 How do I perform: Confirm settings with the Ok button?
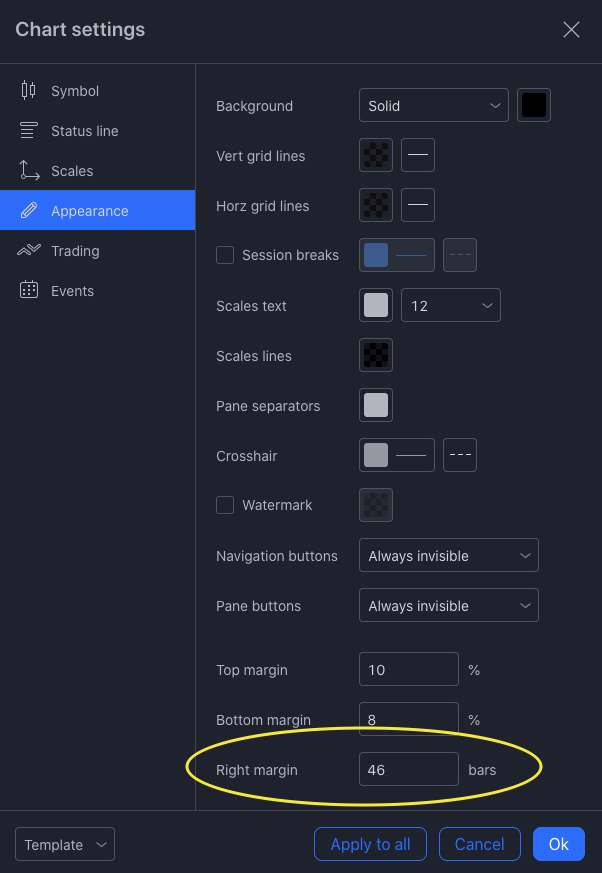tap(558, 844)
